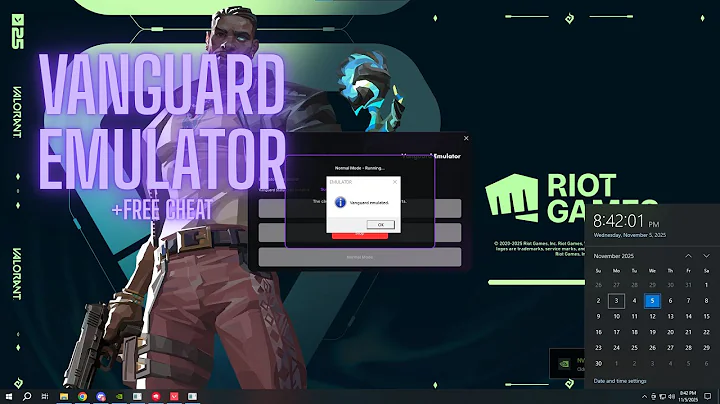This screenshot has width=720, height=404.
Task: Select November 25 in the calendar
Action: click(x=634, y=348)
